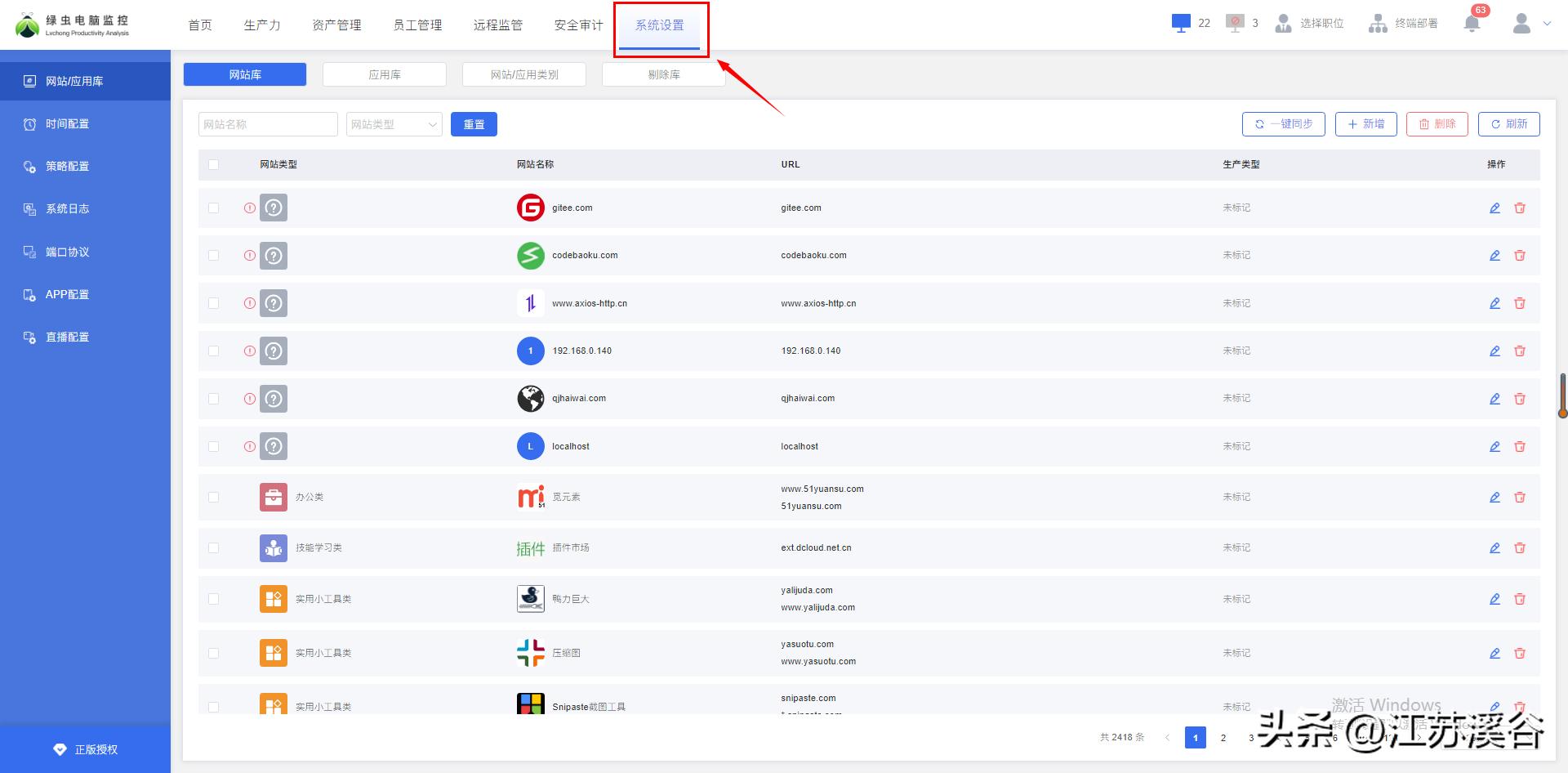Open the 员工管理 top menu
This screenshot has width=1568, height=773.
(x=417, y=25)
